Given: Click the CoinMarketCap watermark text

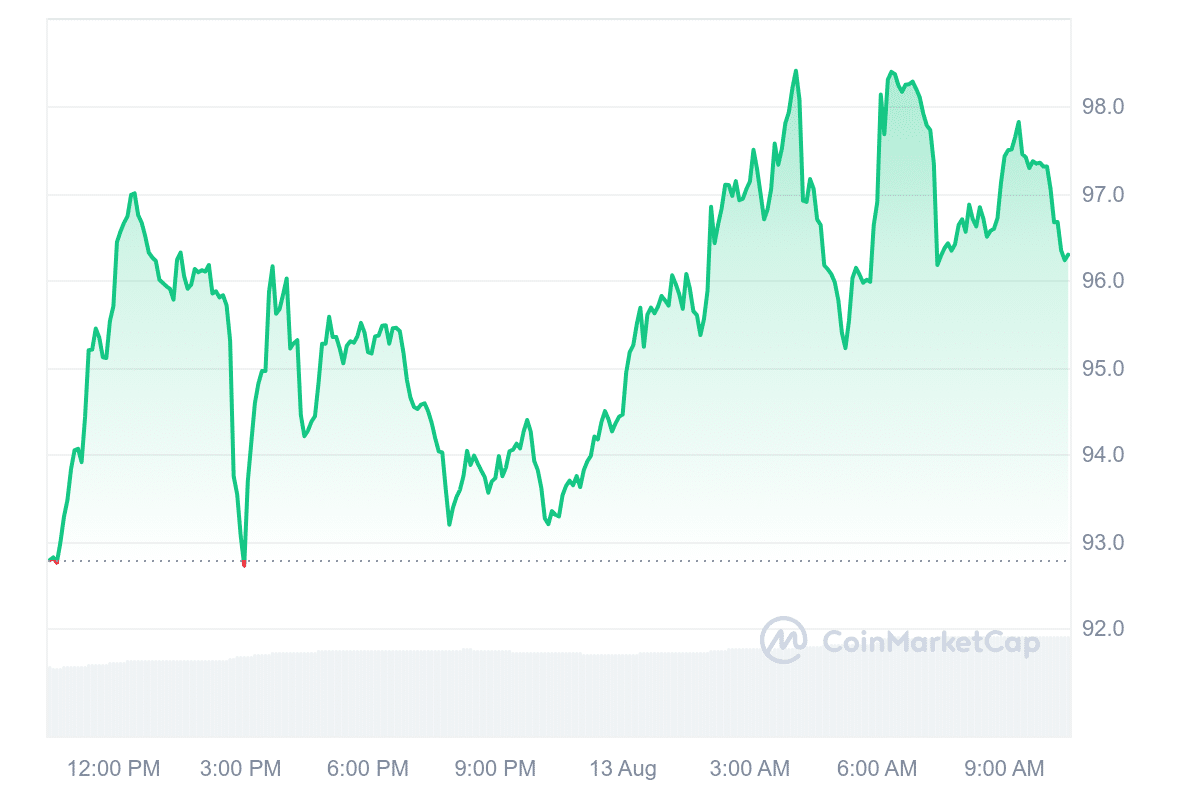Looking at the screenshot, I should click(930, 642).
